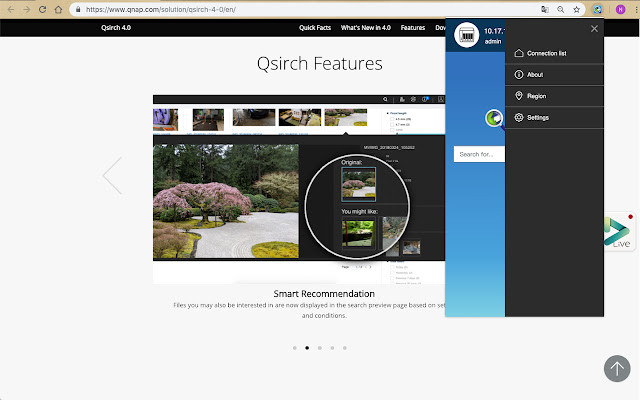Click the Qsirch magnifier logo icon
640x400 pixels.
click(493, 119)
